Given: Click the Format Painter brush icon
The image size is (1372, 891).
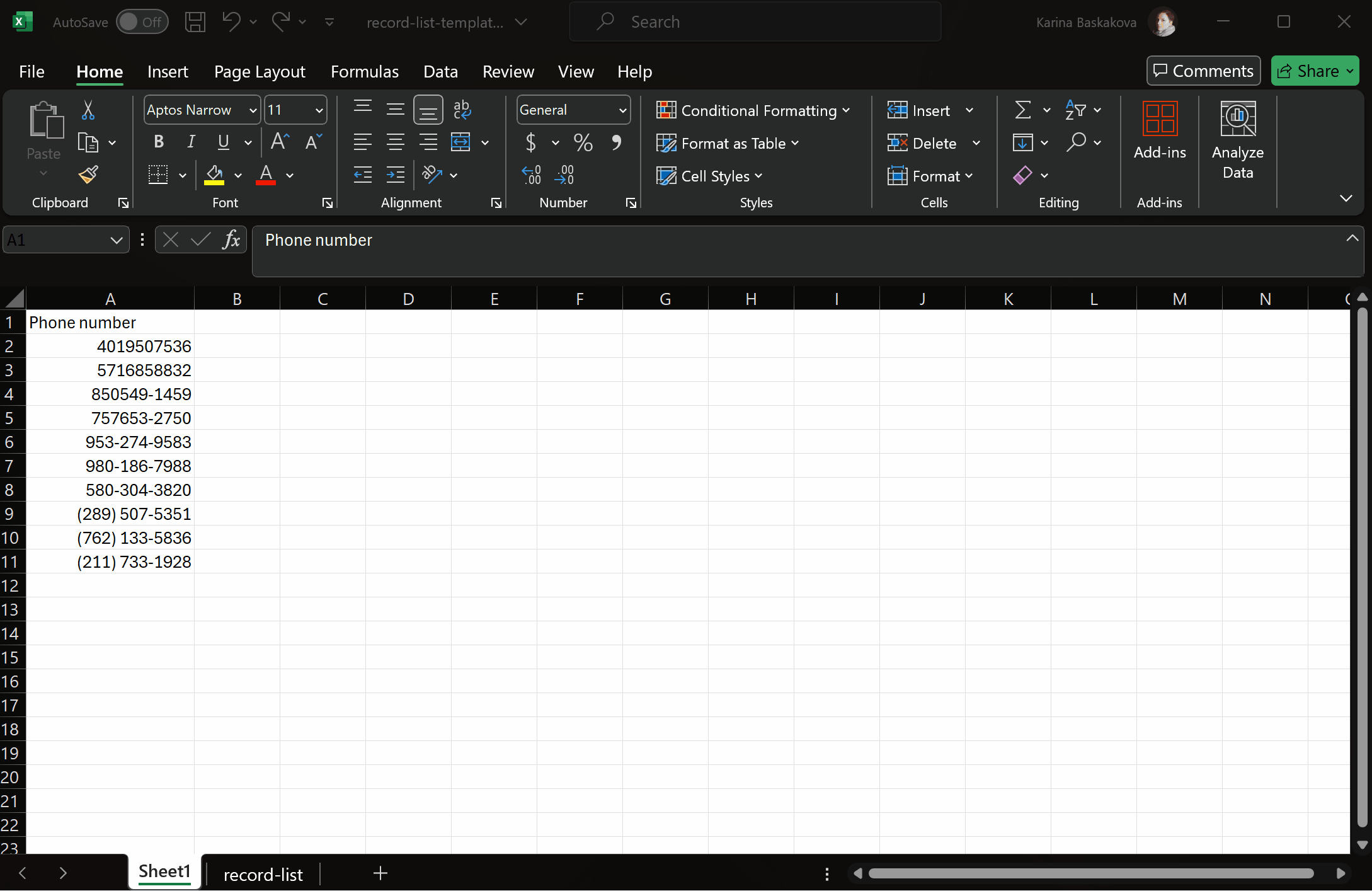Looking at the screenshot, I should point(88,175).
